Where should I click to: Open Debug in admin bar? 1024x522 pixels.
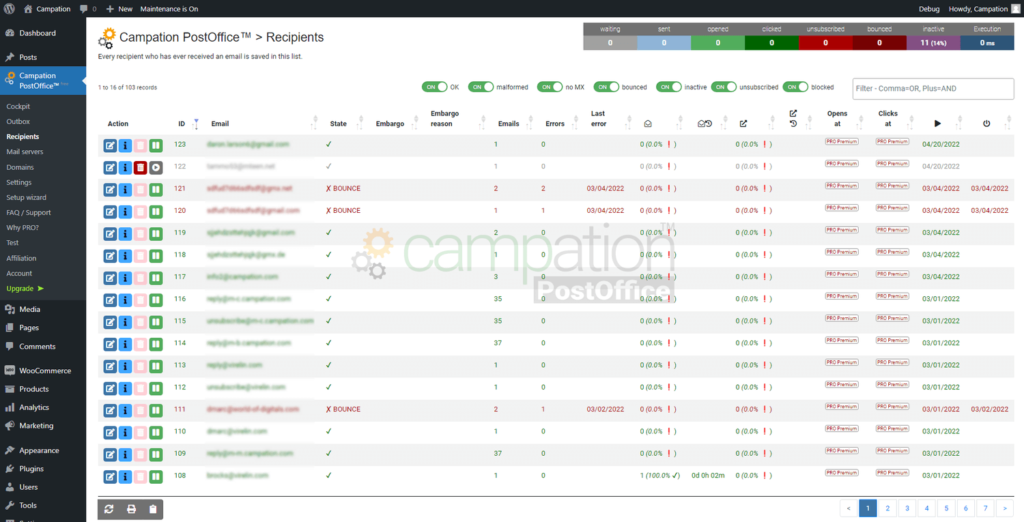(929, 9)
